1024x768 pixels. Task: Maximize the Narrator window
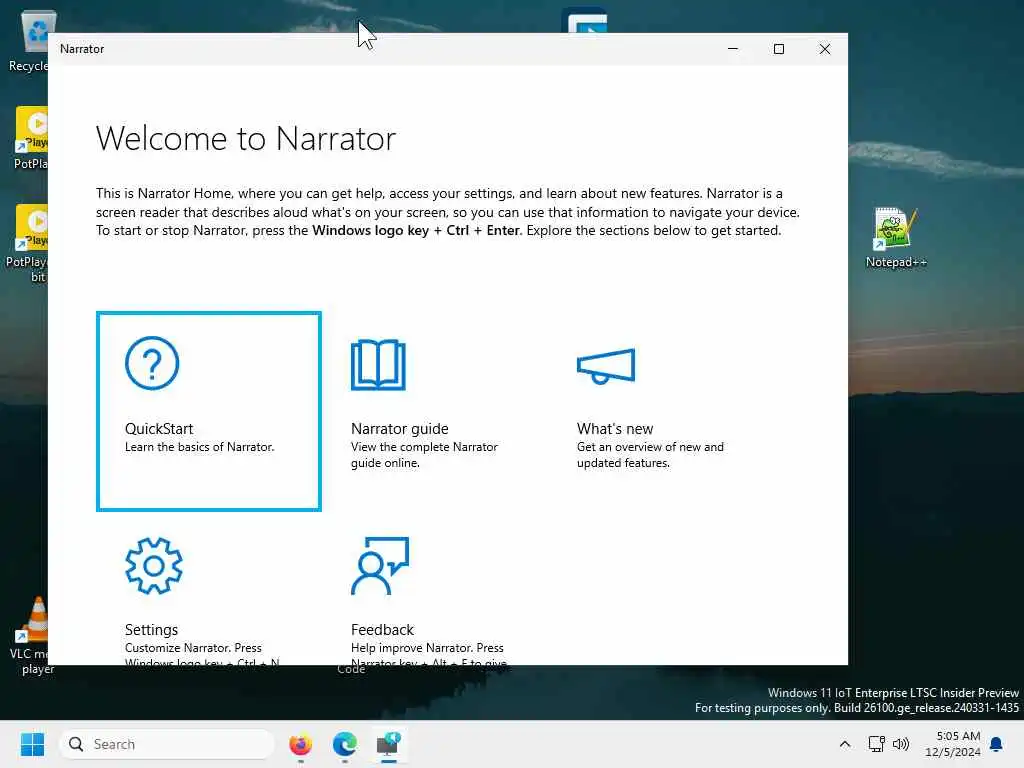[778, 49]
